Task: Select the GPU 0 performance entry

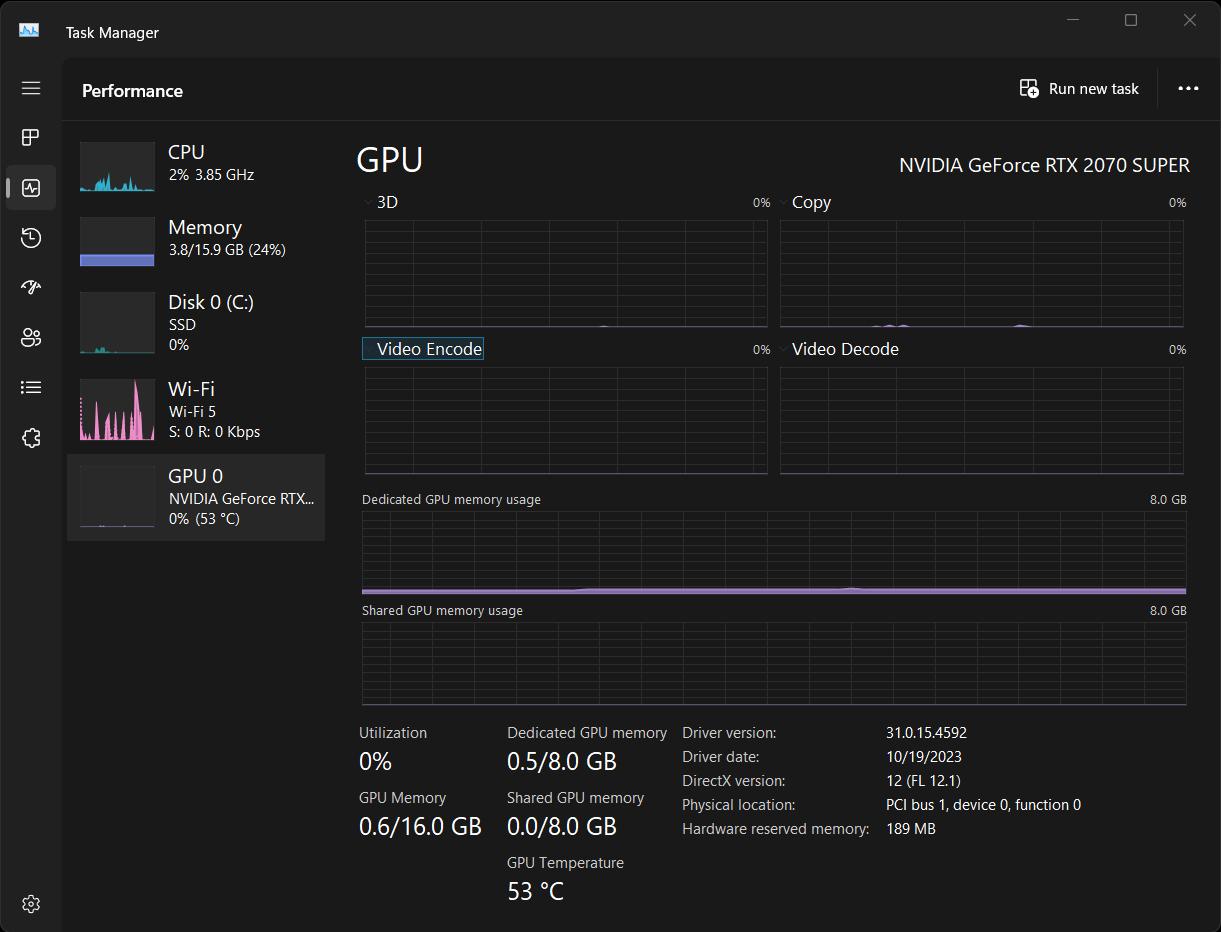Action: click(x=196, y=497)
